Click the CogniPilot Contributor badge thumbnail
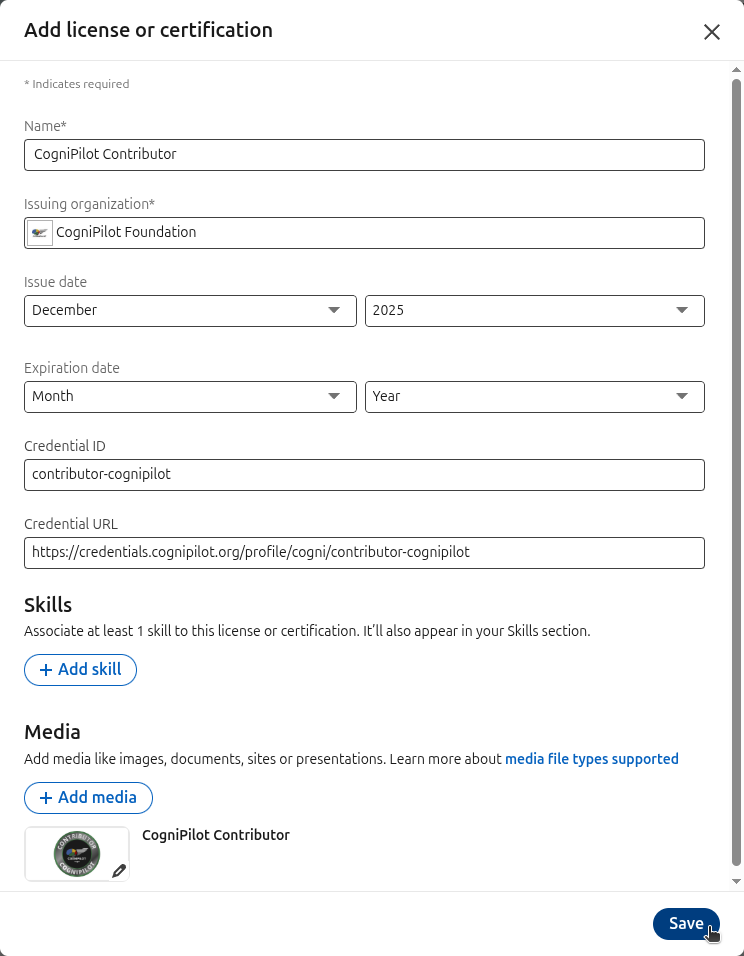Viewport: 744px width, 956px height. [77, 854]
